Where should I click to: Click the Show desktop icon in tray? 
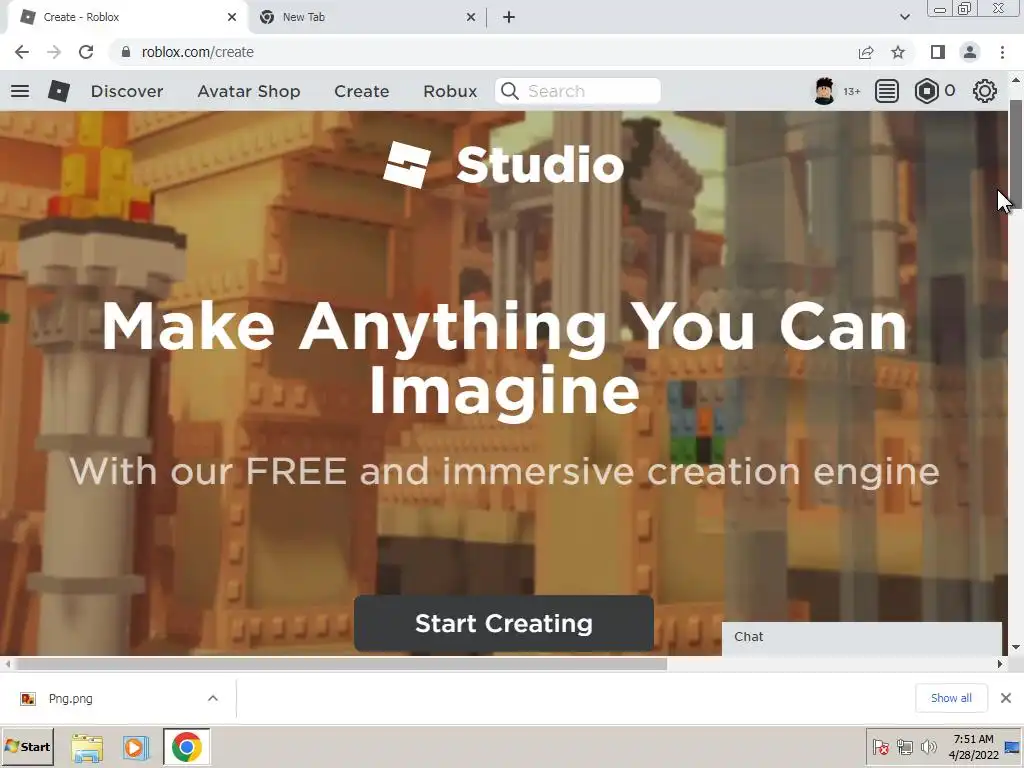pyautogui.click(x=1013, y=747)
